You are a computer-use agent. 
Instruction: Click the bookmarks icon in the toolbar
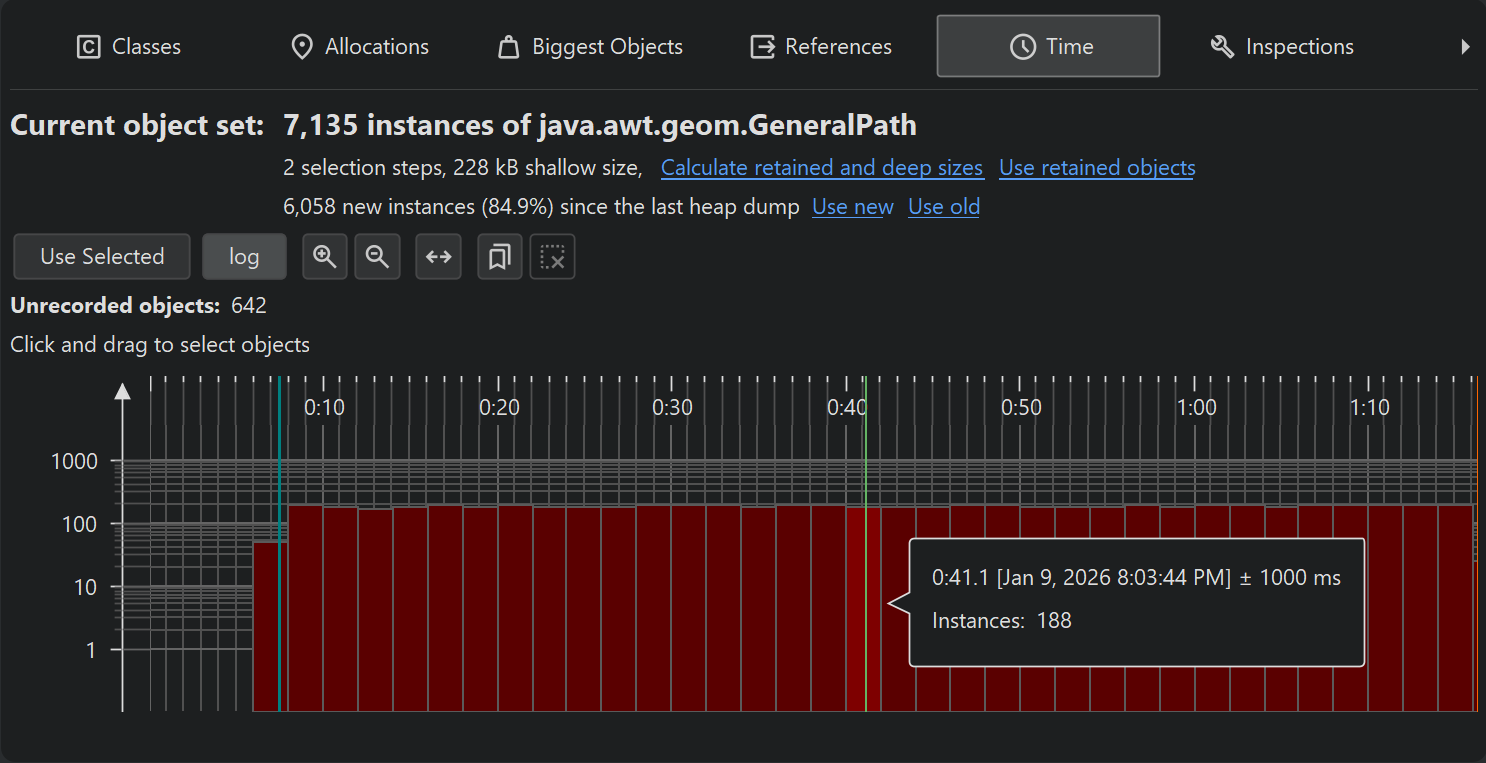[500, 257]
